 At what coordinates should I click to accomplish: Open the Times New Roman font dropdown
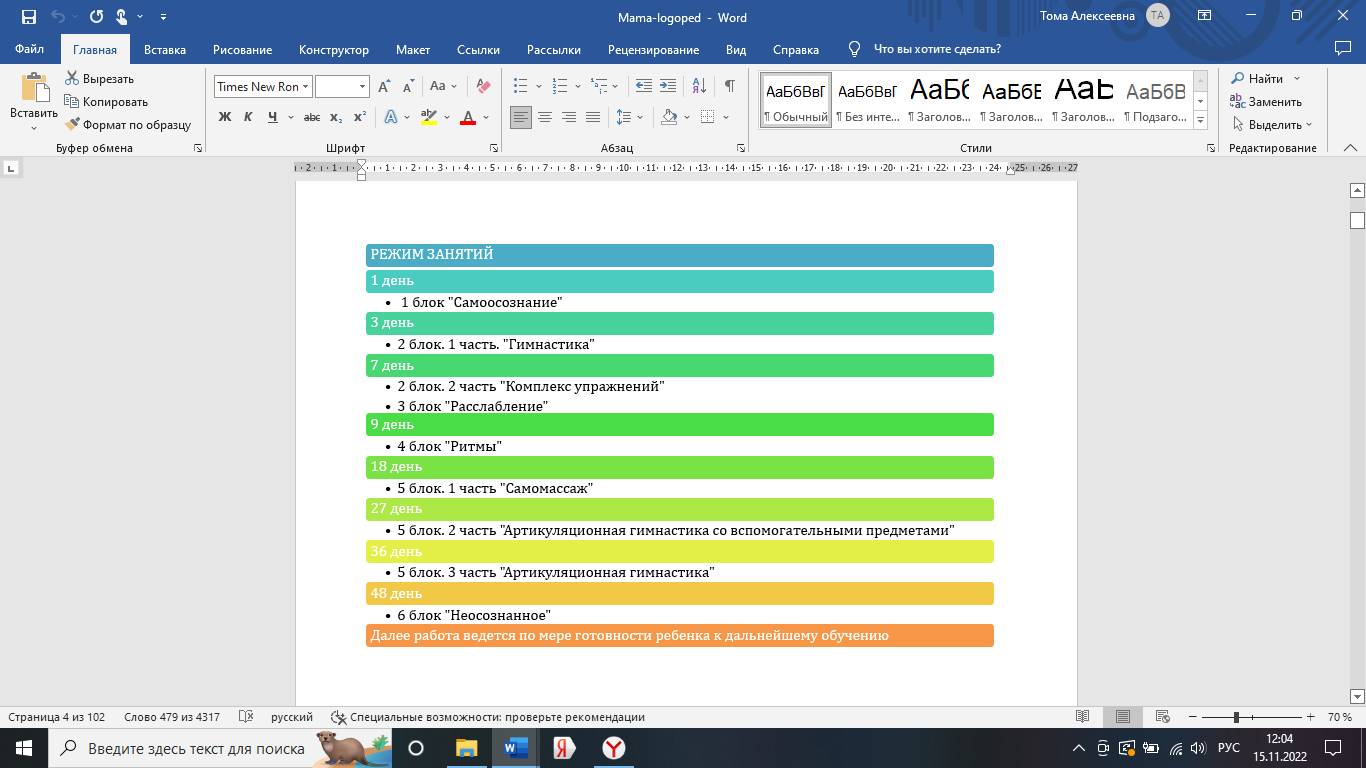tap(306, 86)
